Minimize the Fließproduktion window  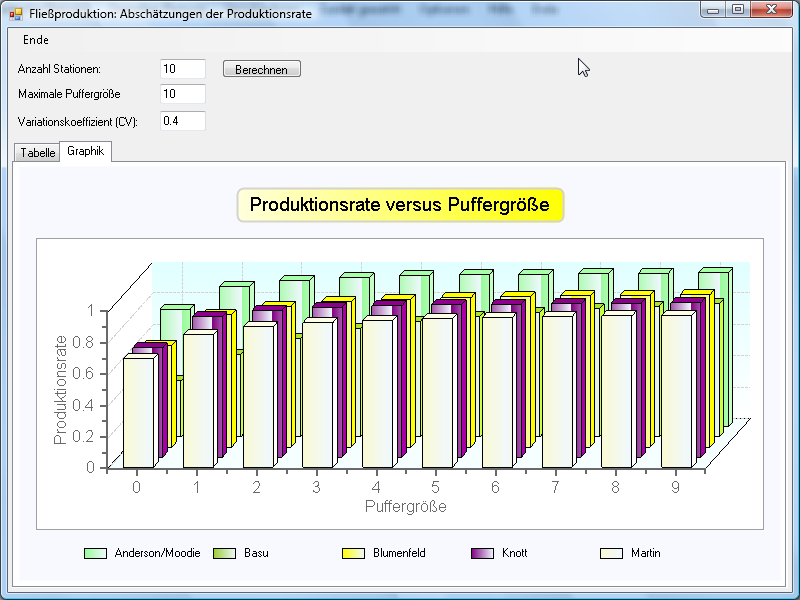[x=713, y=10]
